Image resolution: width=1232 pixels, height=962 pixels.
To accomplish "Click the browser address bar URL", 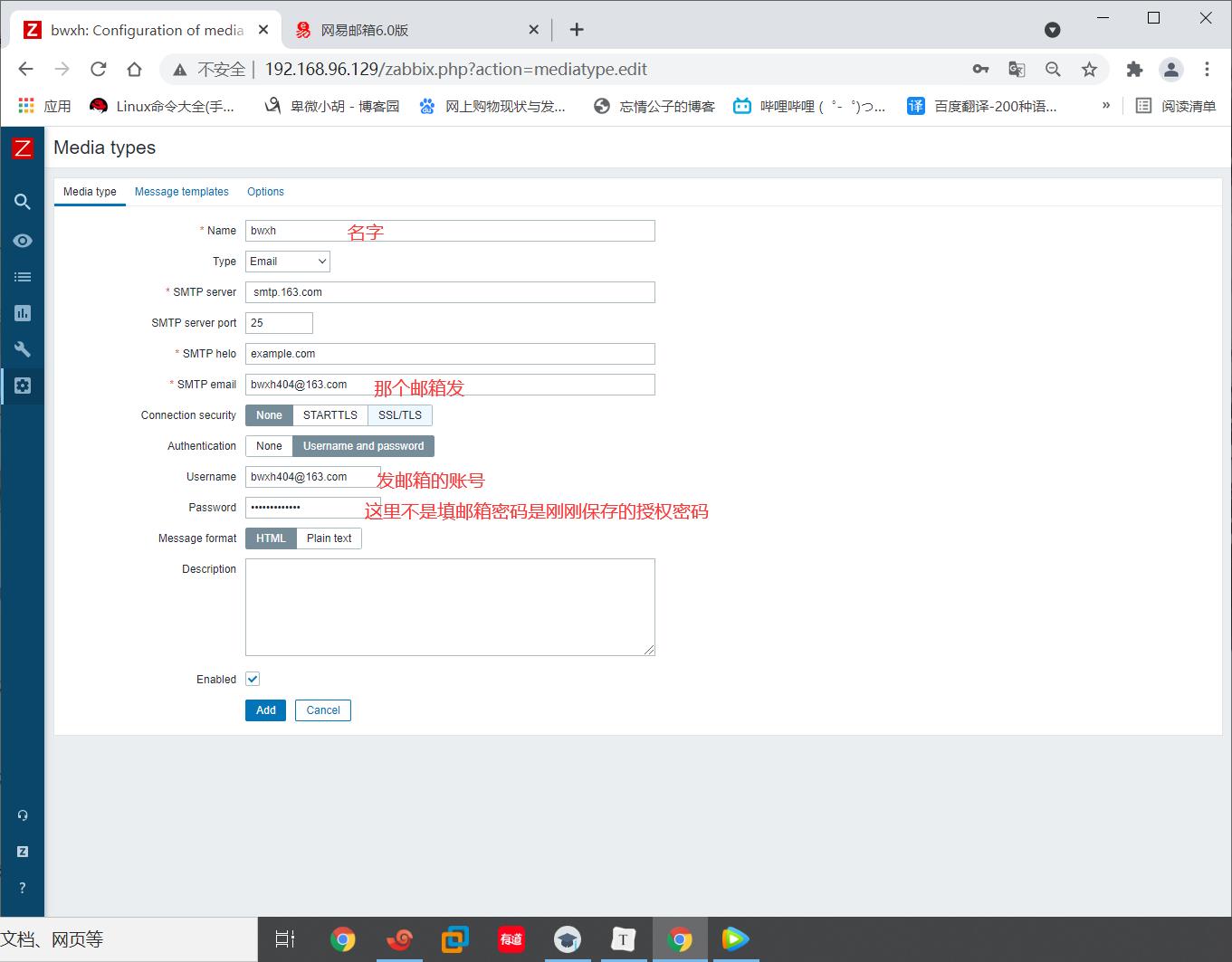I will pyautogui.click(x=456, y=69).
